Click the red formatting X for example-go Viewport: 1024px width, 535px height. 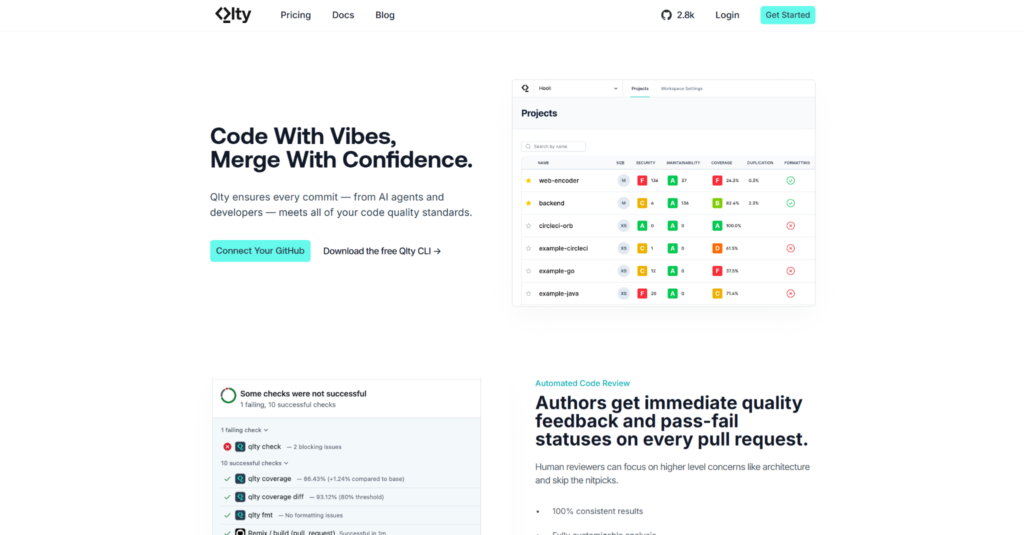pyautogui.click(x=790, y=270)
